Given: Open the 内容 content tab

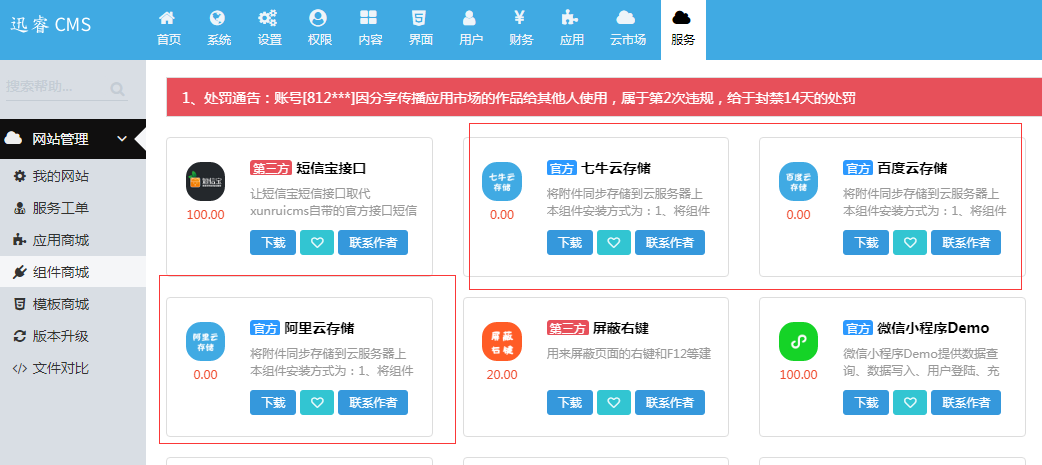Looking at the screenshot, I should [x=370, y=29].
